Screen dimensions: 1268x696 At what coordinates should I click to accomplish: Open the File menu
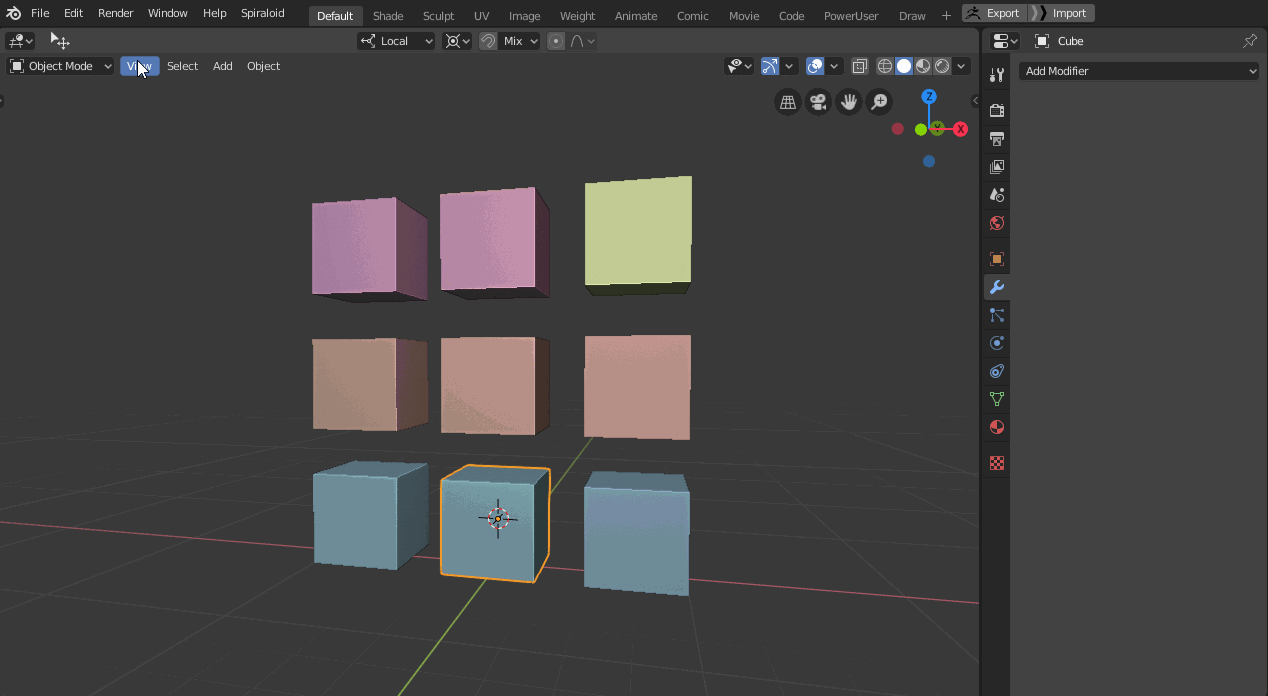[x=40, y=13]
